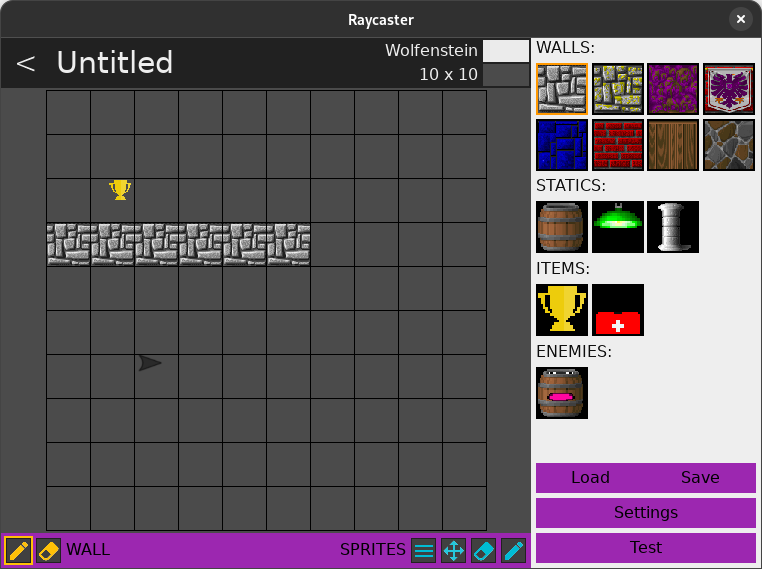Image resolution: width=762 pixels, height=569 pixels.
Task: Open the sprites list menu icon
Action: (x=423, y=550)
